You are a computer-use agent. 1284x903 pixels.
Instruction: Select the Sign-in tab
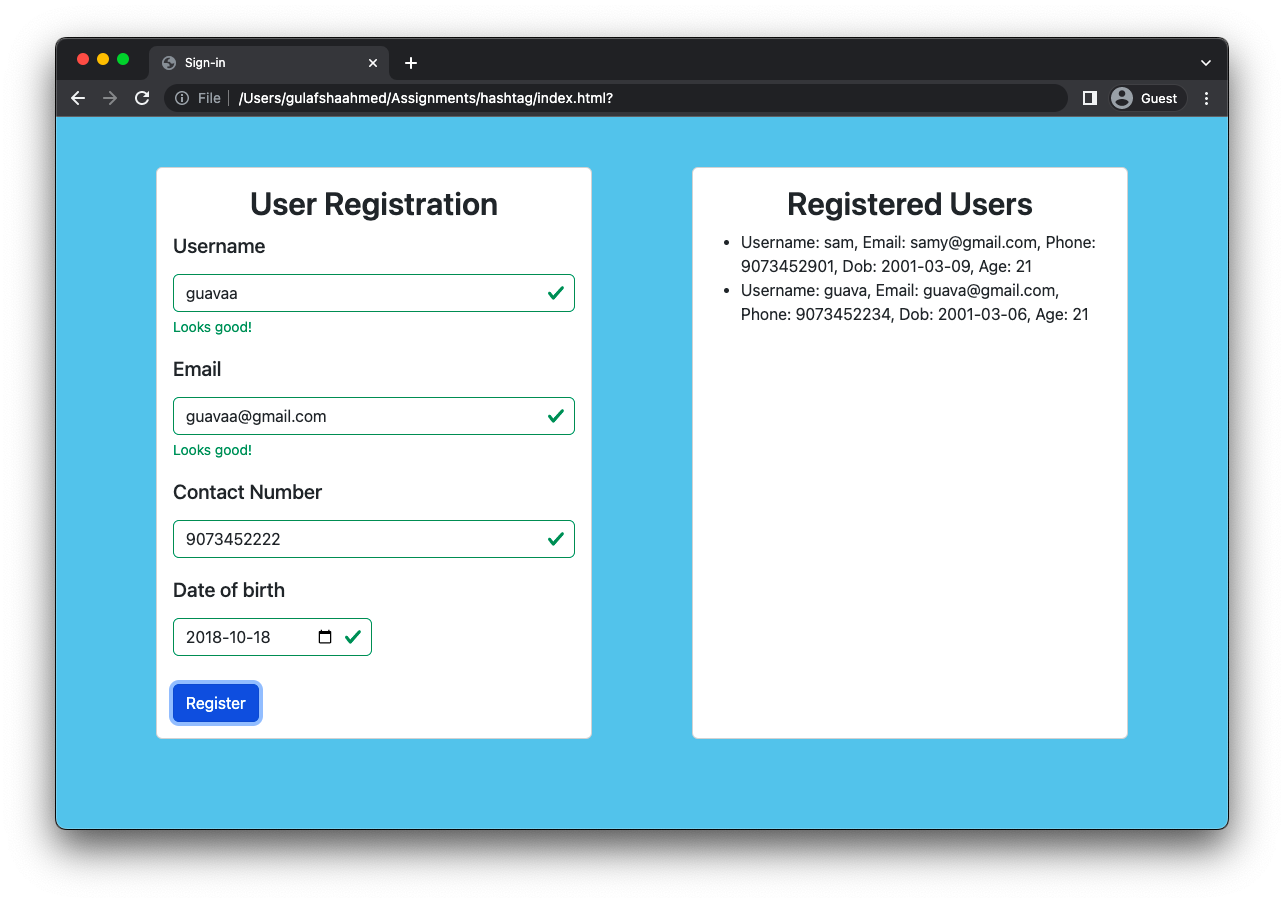269,63
